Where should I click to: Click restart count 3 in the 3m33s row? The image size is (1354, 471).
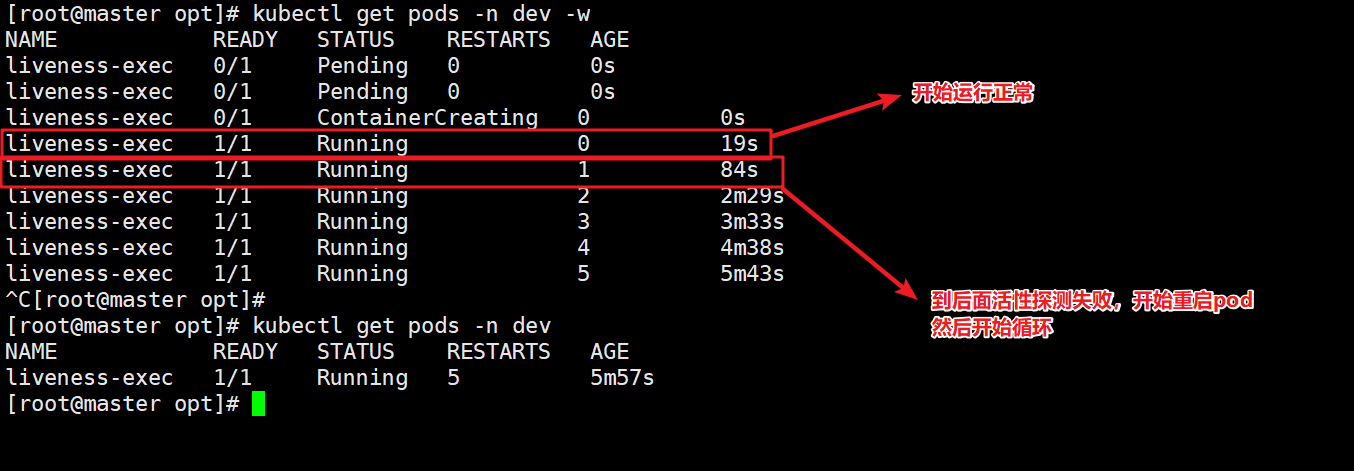(x=583, y=222)
